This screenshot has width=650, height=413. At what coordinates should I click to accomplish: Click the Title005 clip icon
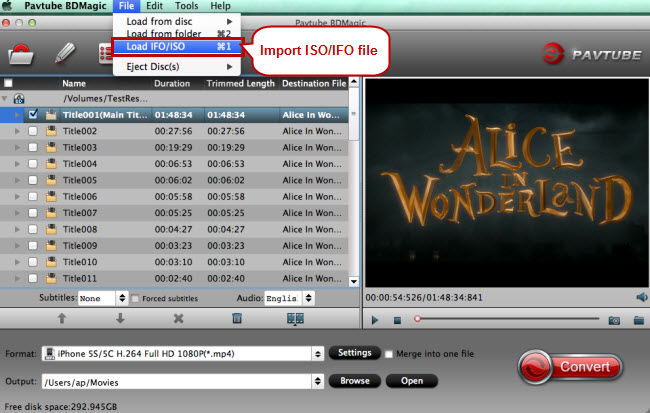click(x=51, y=180)
